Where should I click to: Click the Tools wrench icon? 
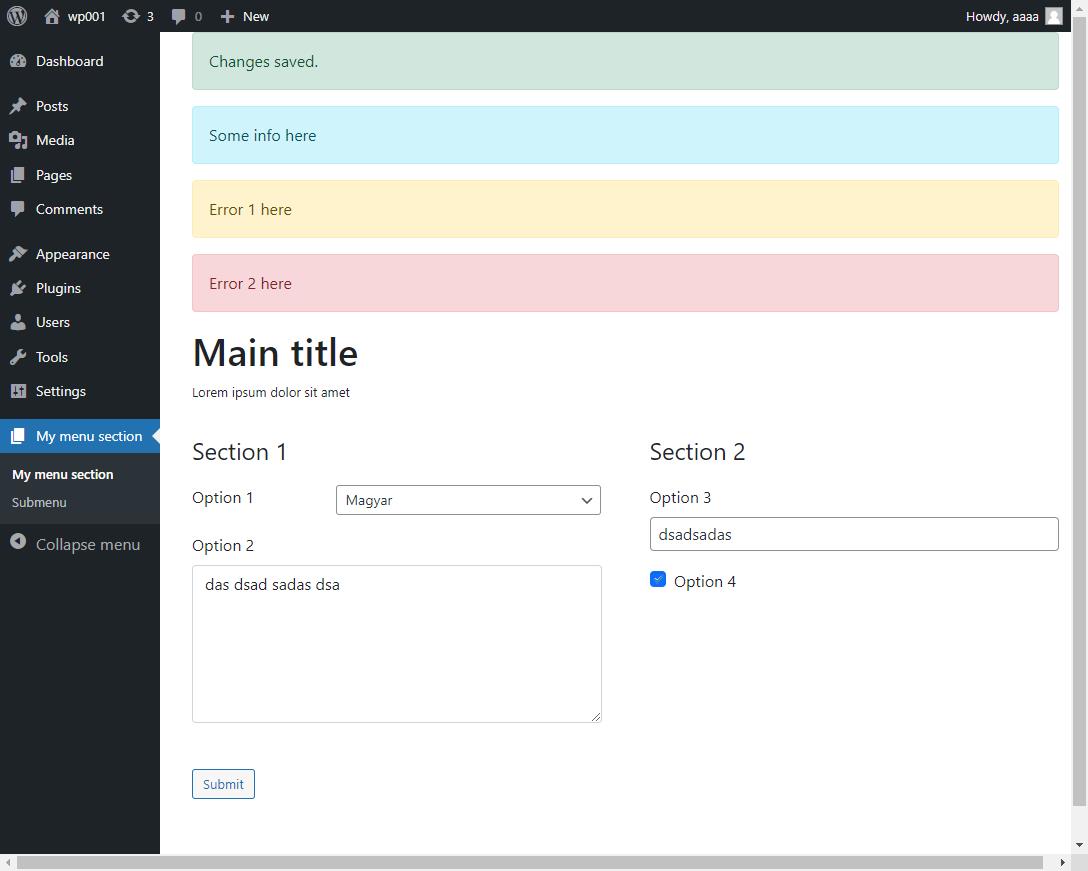(18, 357)
